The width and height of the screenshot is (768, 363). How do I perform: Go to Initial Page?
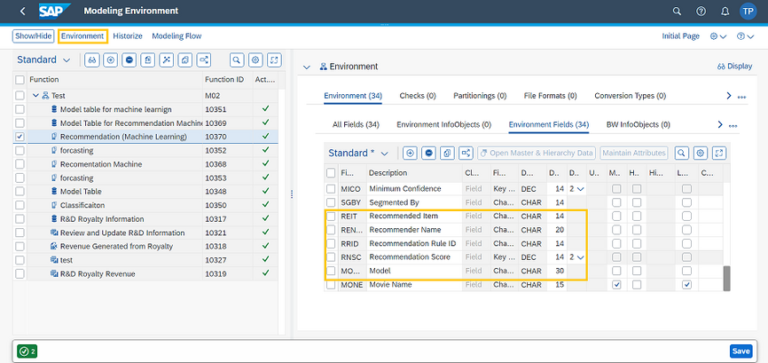680,36
